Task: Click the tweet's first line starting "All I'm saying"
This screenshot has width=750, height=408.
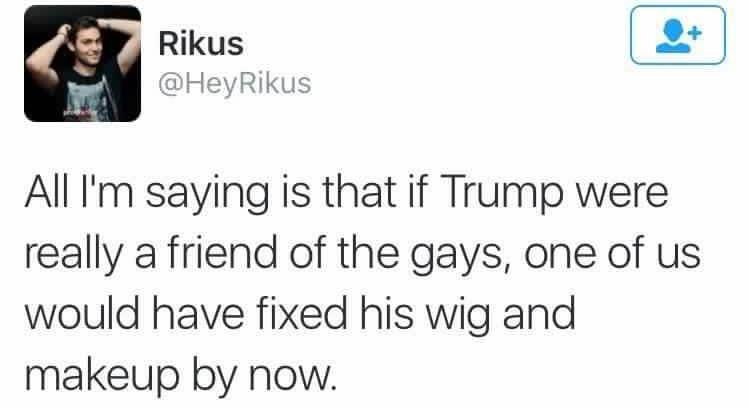Action: tap(346, 194)
